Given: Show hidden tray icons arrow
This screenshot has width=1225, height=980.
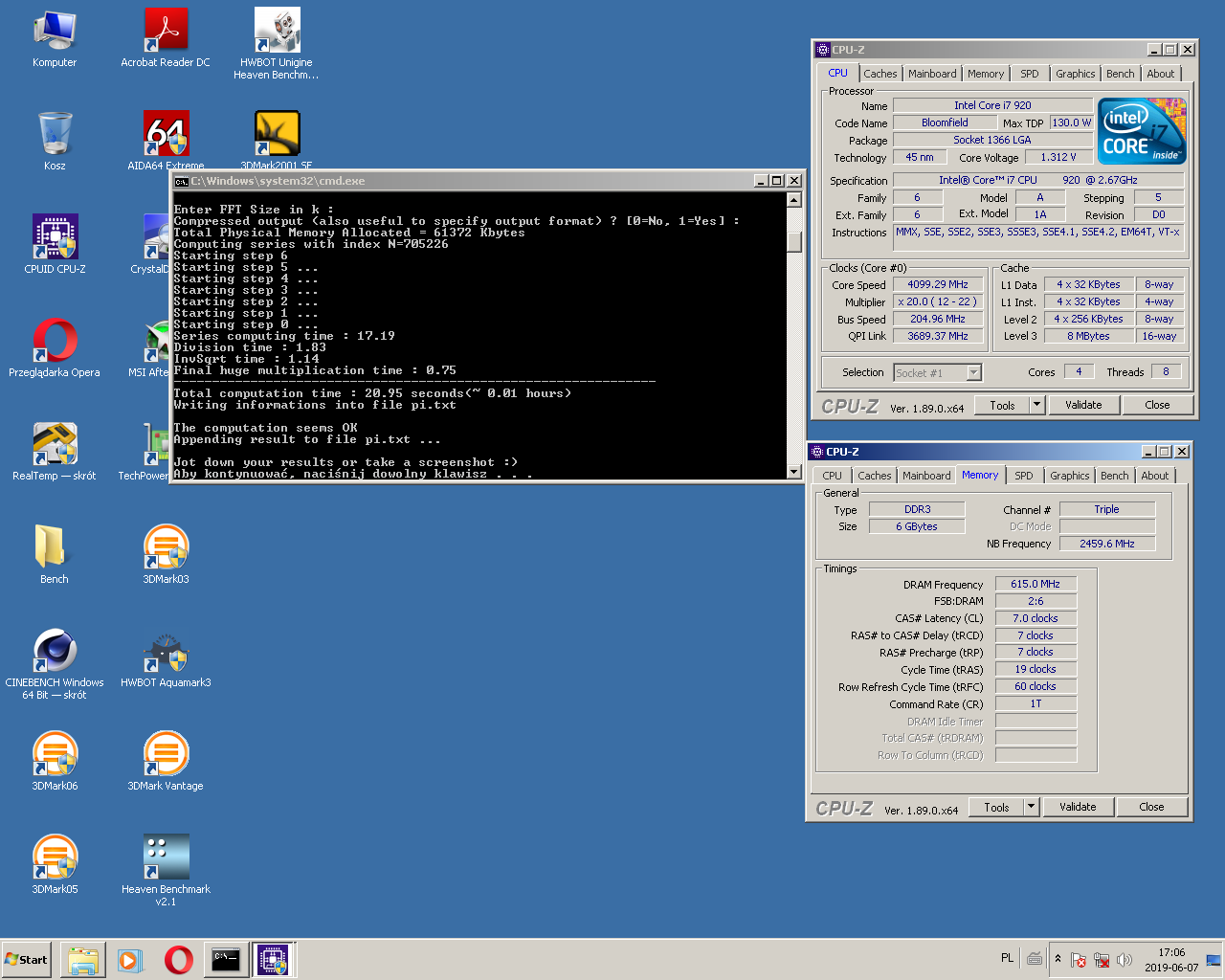Looking at the screenshot, I should (1058, 959).
